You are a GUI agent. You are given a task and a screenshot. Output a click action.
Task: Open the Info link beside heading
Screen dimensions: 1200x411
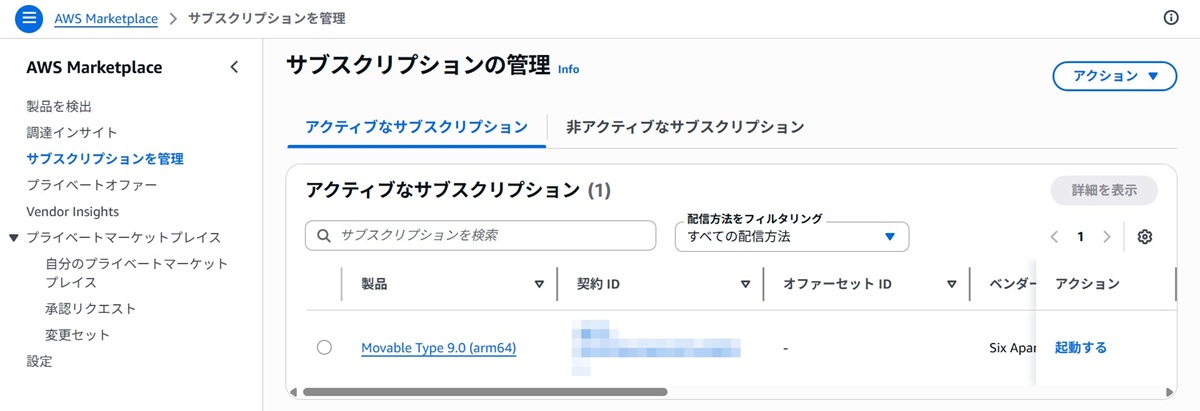click(x=568, y=70)
